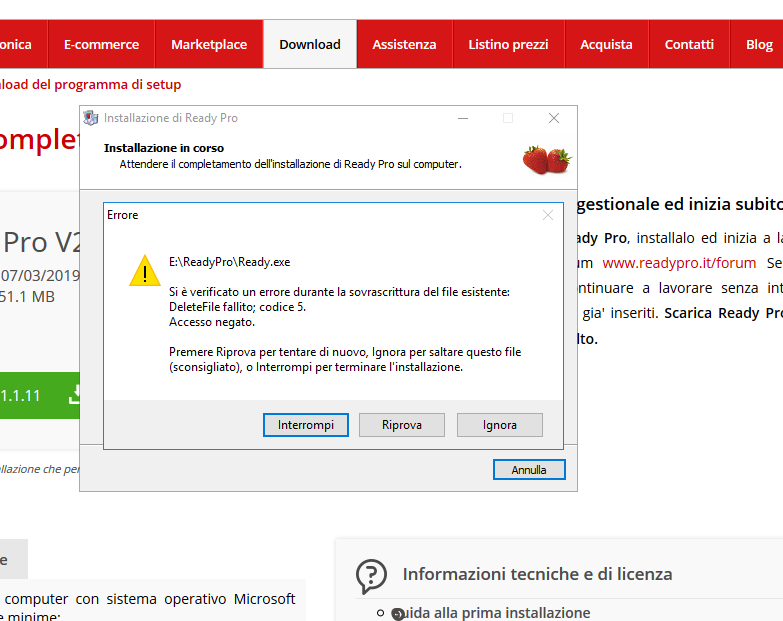Click the strawberries logo in installer header
783x621 pixels.
[x=547, y=160]
